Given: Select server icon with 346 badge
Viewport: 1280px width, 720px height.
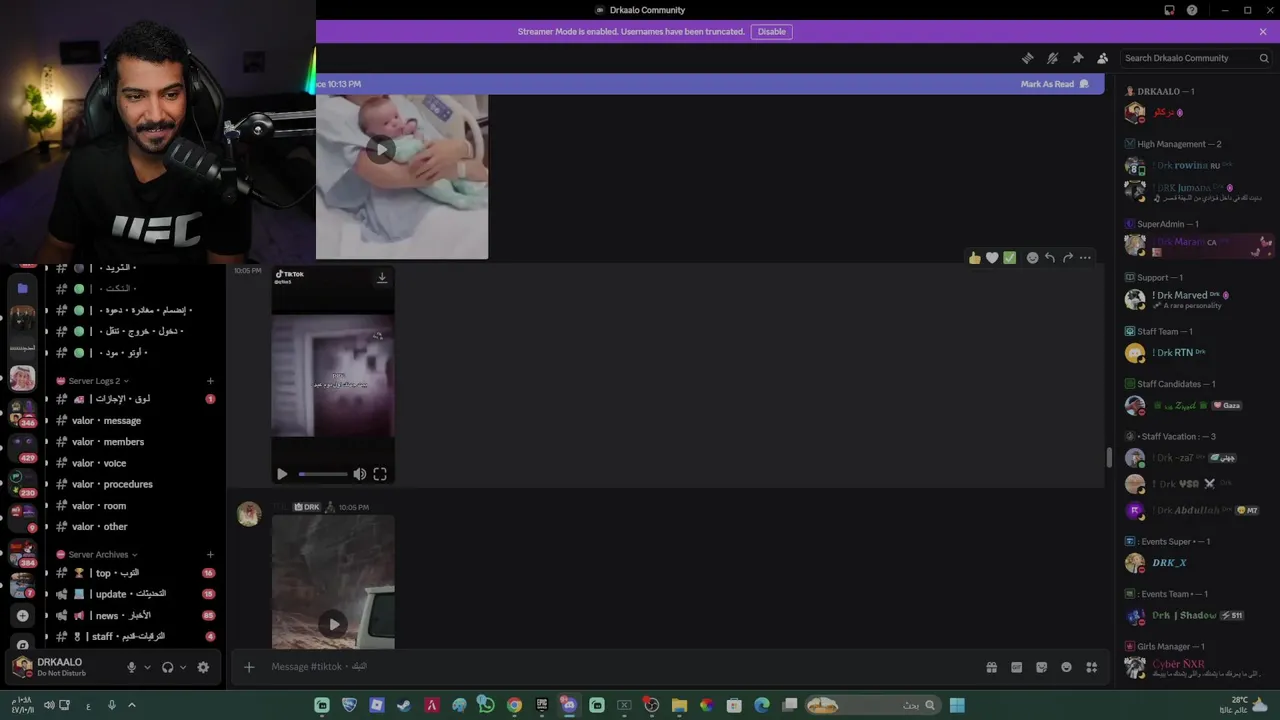Looking at the screenshot, I should [x=22, y=412].
